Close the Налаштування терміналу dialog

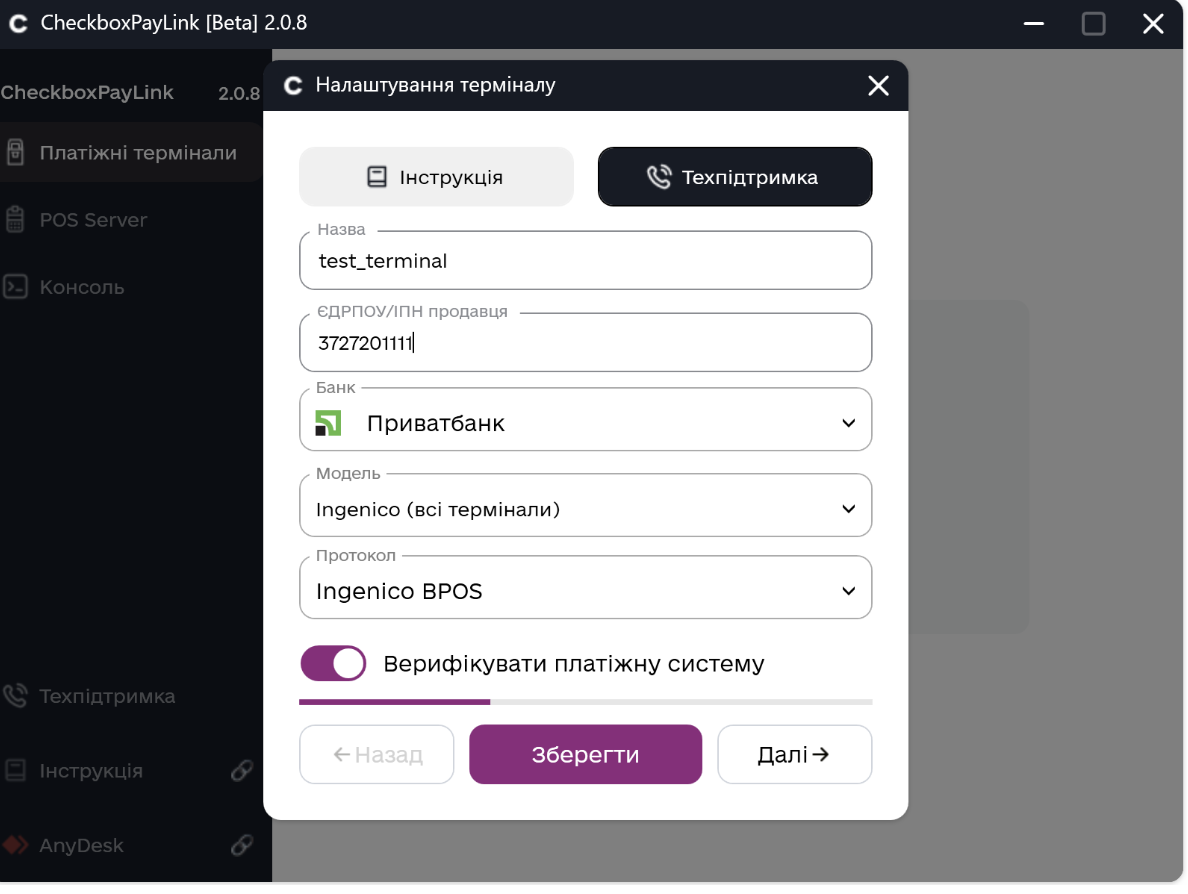click(x=878, y=86)
